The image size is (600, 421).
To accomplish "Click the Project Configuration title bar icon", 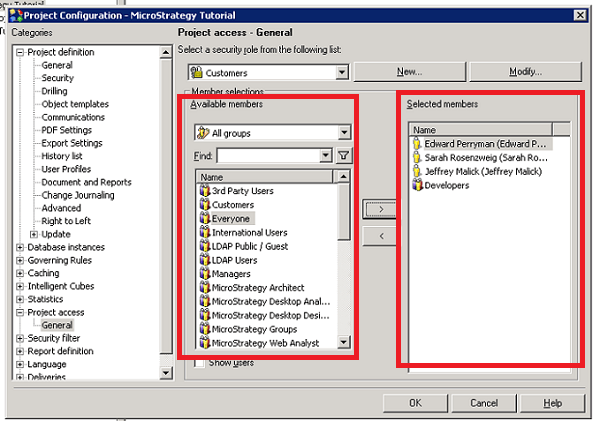I will point(16,15).
